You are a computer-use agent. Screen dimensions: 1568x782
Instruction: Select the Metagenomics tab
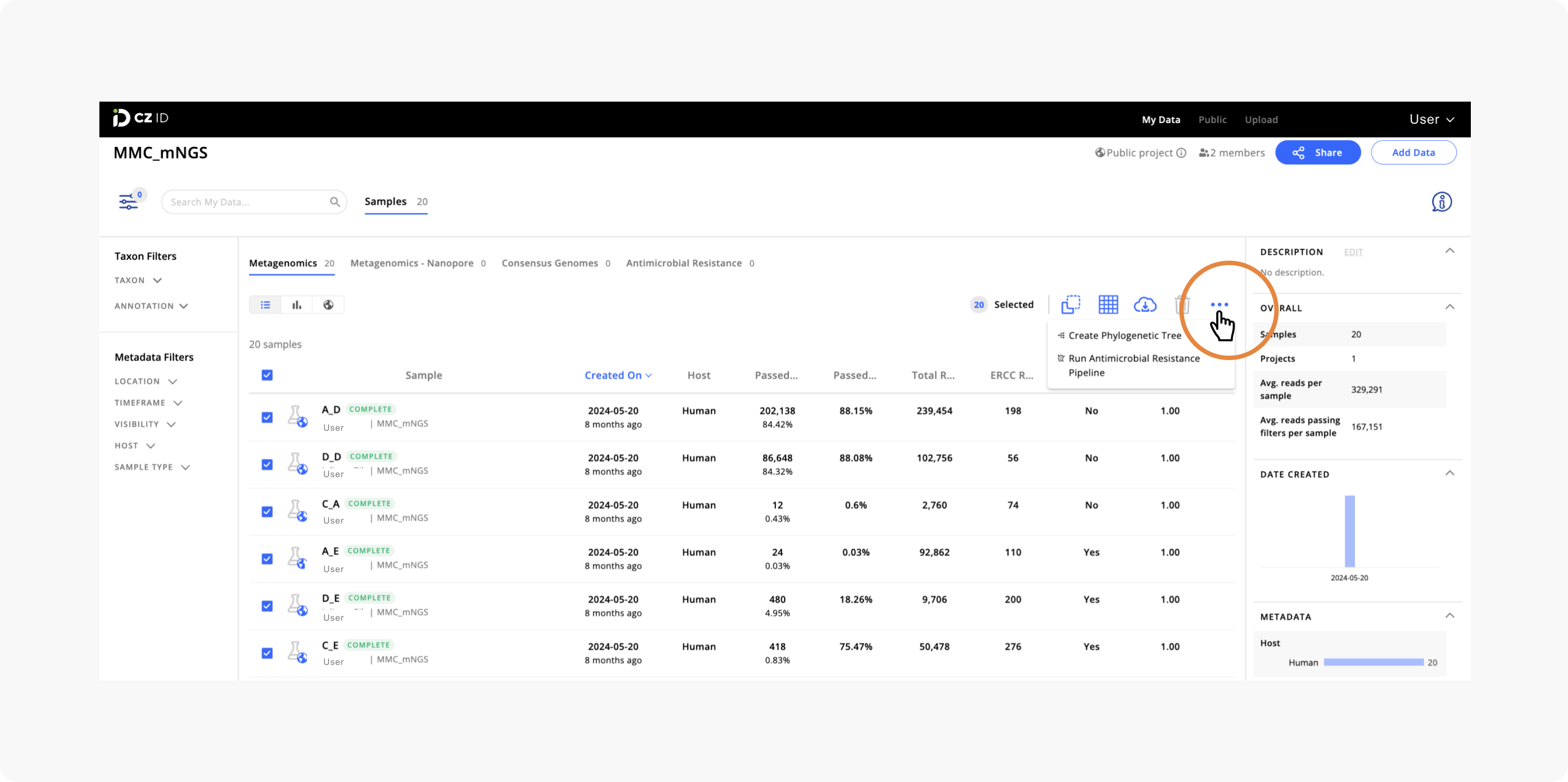point(292,263)
